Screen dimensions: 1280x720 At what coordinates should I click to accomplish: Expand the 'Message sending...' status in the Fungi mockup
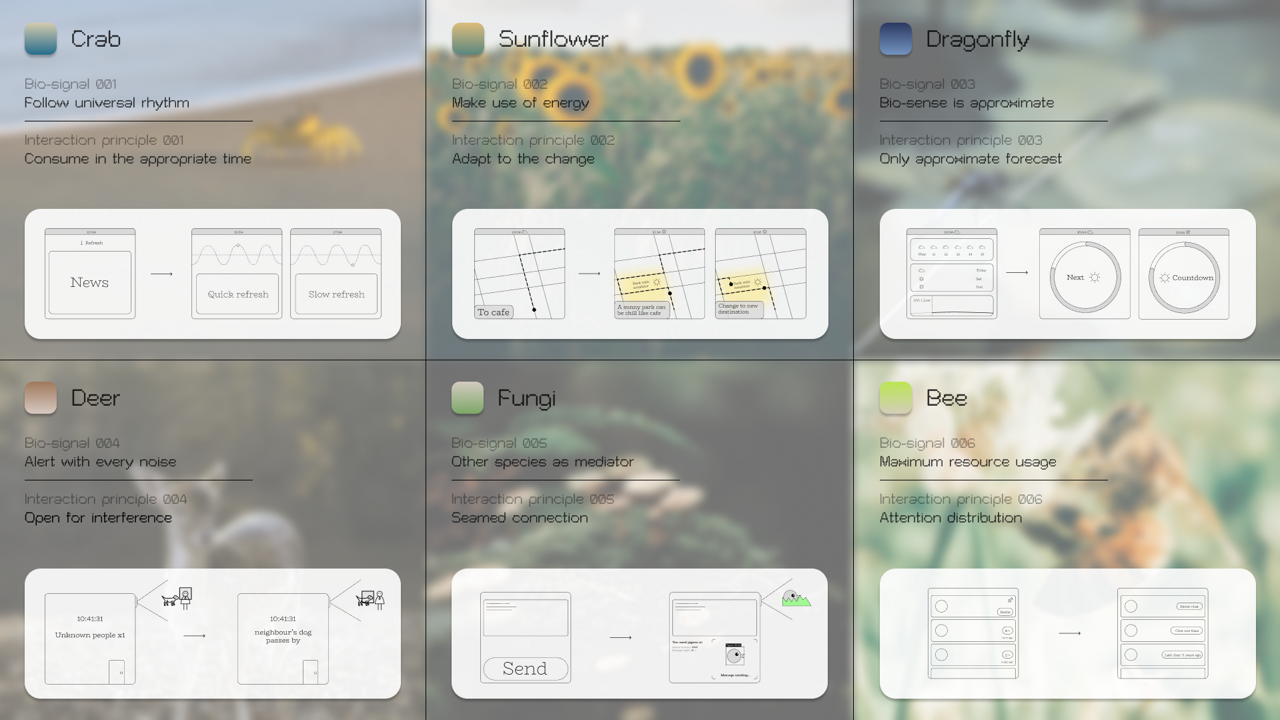click(736, 675)
